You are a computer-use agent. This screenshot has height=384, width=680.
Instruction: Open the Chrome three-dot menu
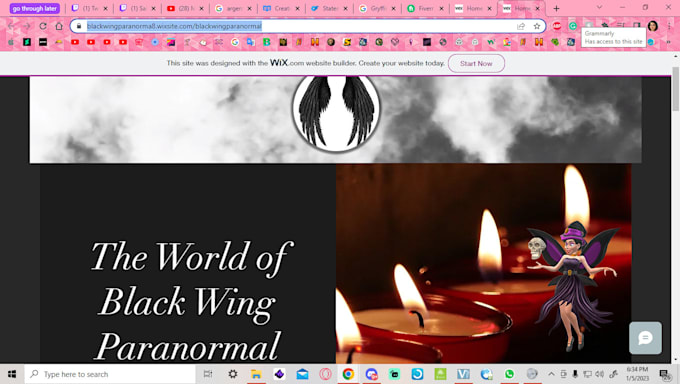click(x=669, y=26)
